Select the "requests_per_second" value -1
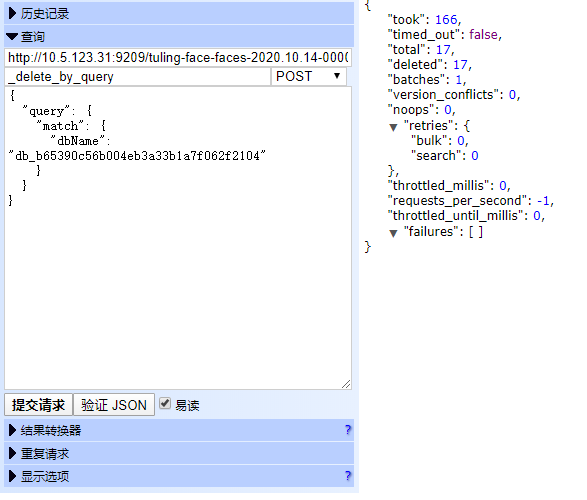587x500 pixels. (x=543, y=201)
